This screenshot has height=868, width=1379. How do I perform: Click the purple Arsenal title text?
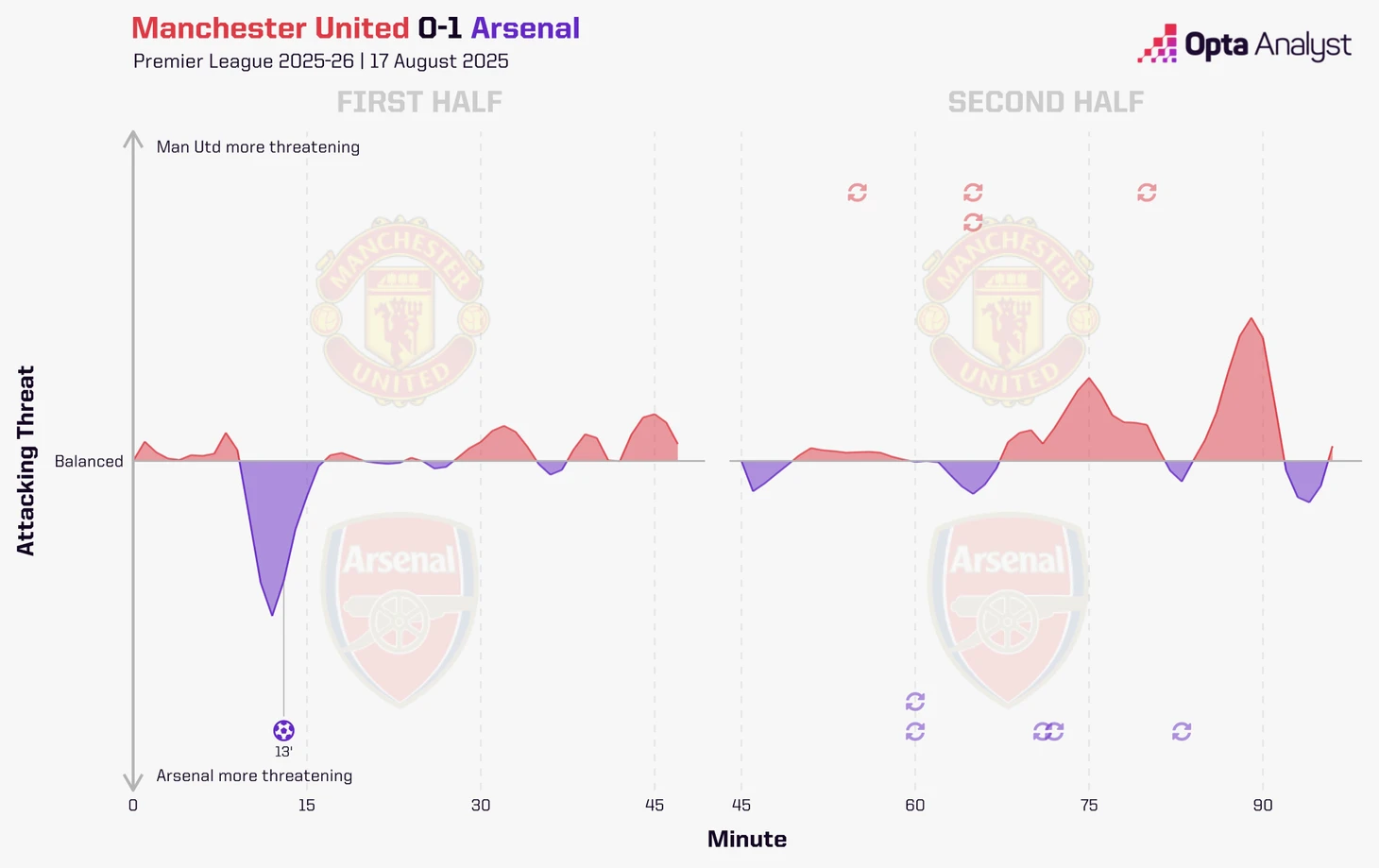[525, 28]
